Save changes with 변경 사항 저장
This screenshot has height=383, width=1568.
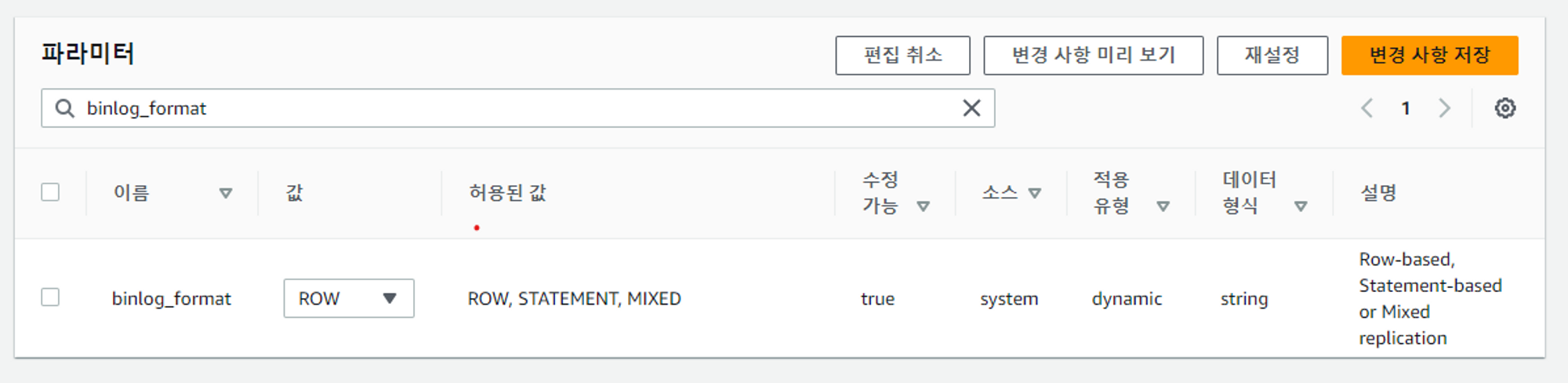point(1430,55)
